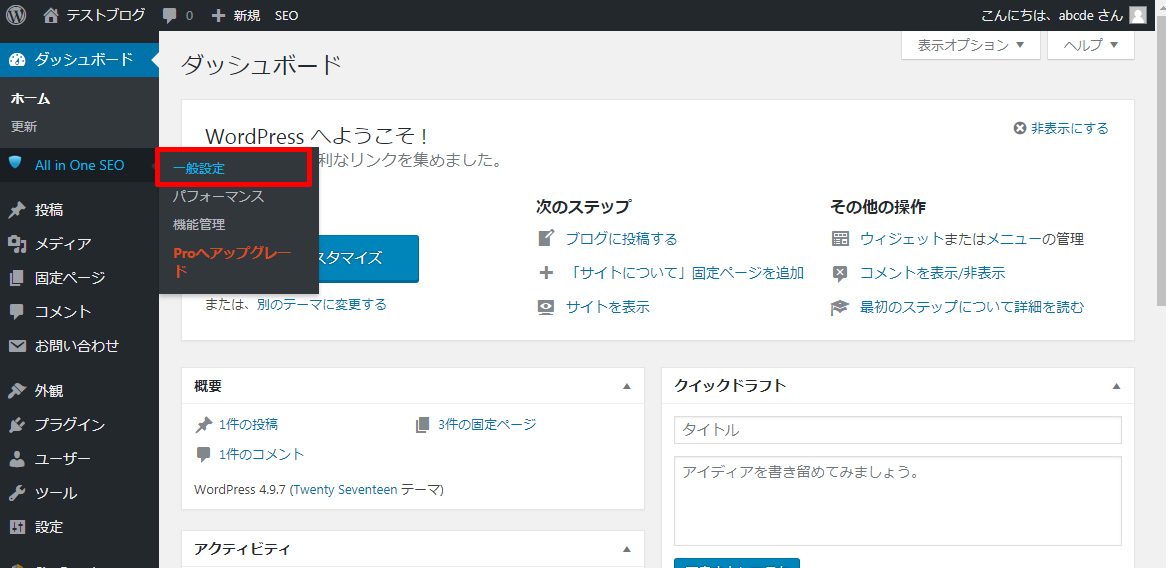This screenshot has height=568, width=1166.
Task: Click the ツール wrench icon
Action: pyautogui.click(x=17, y=493)
